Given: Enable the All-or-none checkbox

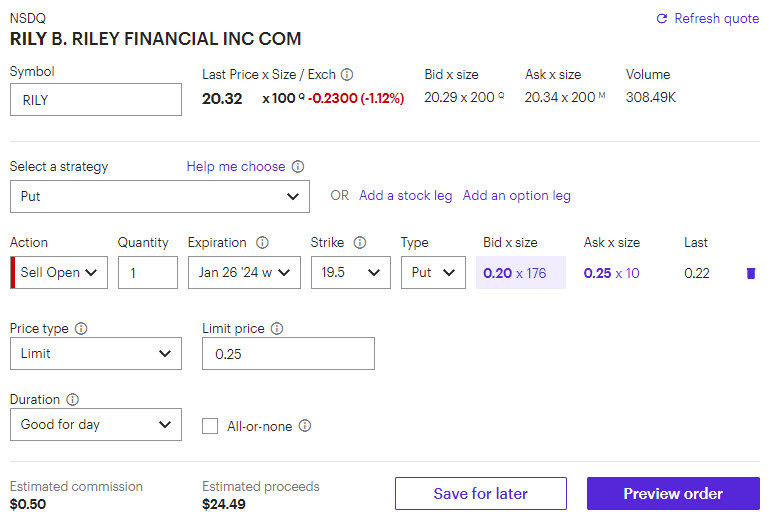Looking at the screenshot, I should point(210,426).
